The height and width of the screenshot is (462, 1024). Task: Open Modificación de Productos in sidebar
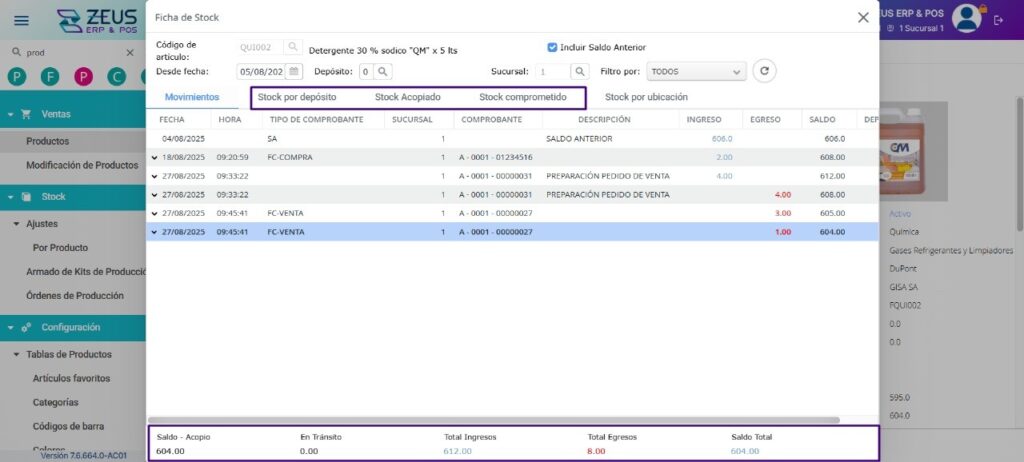coord(82,165)
